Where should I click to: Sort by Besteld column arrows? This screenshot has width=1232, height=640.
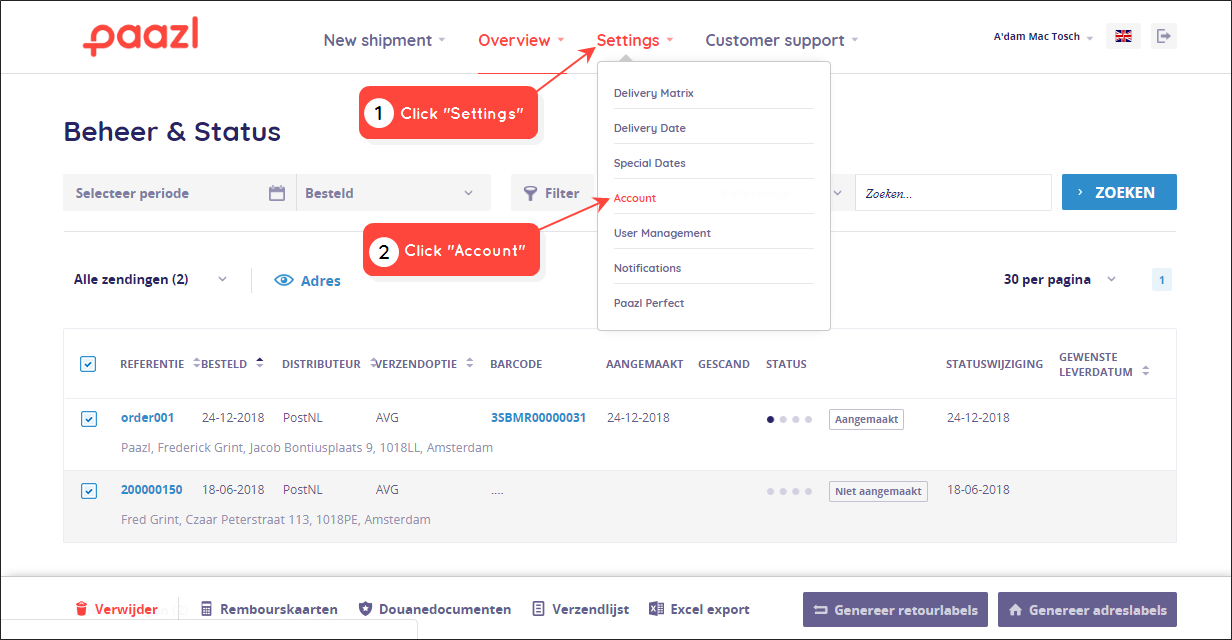[260, 364]
